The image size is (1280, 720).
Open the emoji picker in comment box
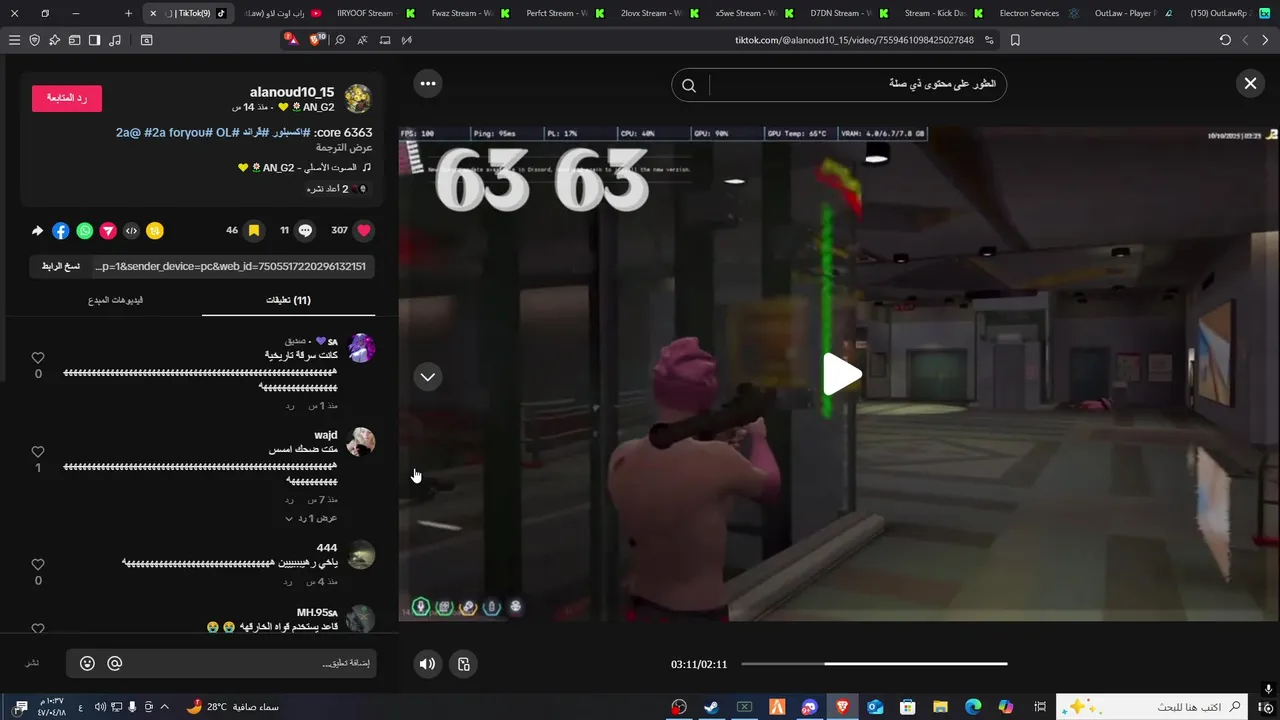(x=88, y=663)
